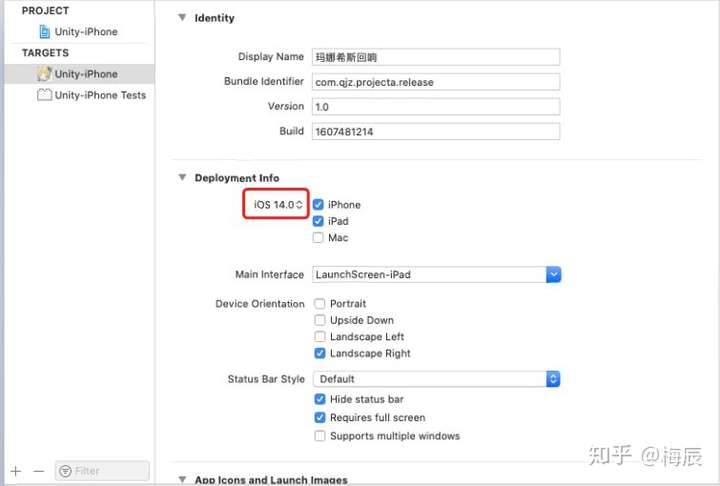Click the filter icon in sidebar
This screenshot has width=720, height=486.
point(66,471)
